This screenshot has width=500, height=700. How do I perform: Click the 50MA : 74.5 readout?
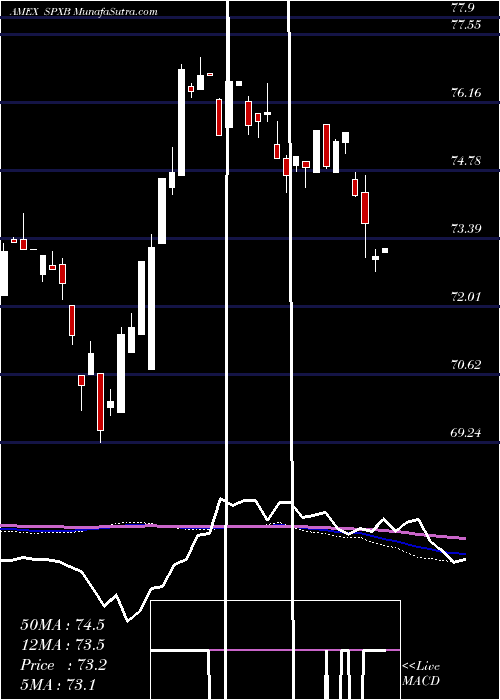[x=62, y=625]
